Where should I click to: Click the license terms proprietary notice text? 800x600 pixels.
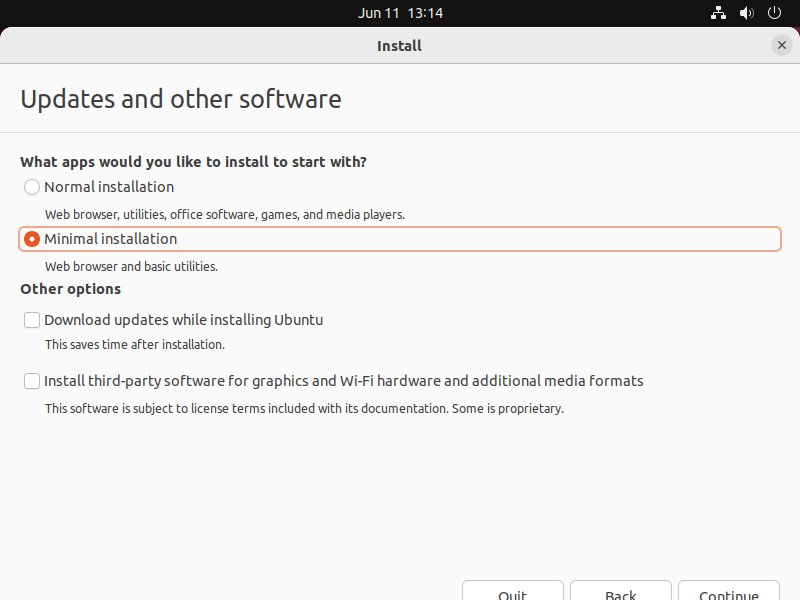pyautogui.click(x=304, y=409)
